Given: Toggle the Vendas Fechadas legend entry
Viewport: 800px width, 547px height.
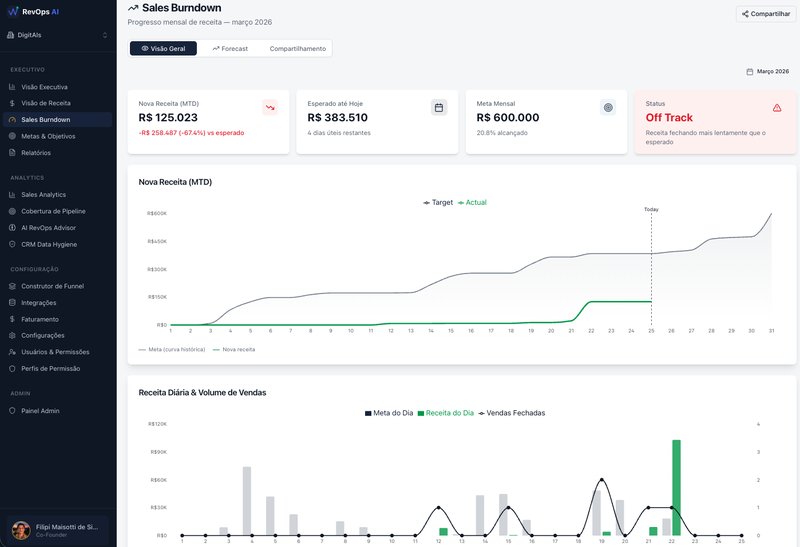Looking at the screenshot, I should (x=512, y=413).
